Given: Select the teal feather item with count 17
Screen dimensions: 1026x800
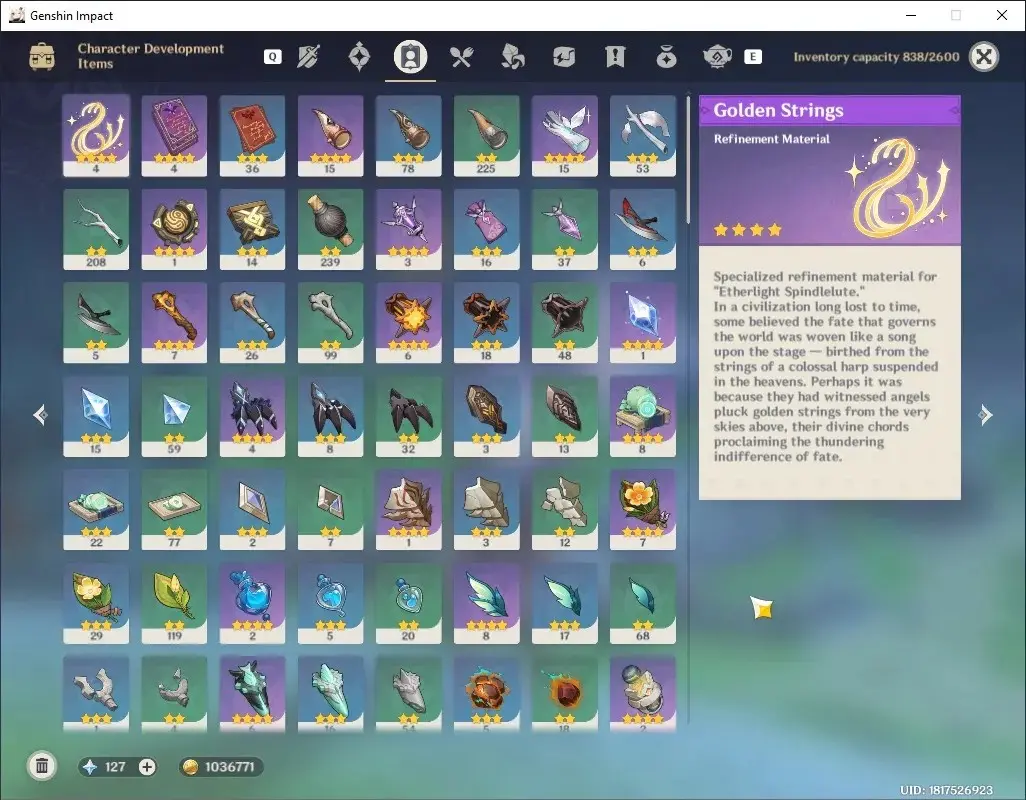Looking at the screenshot, I should (x=565, y=603).
